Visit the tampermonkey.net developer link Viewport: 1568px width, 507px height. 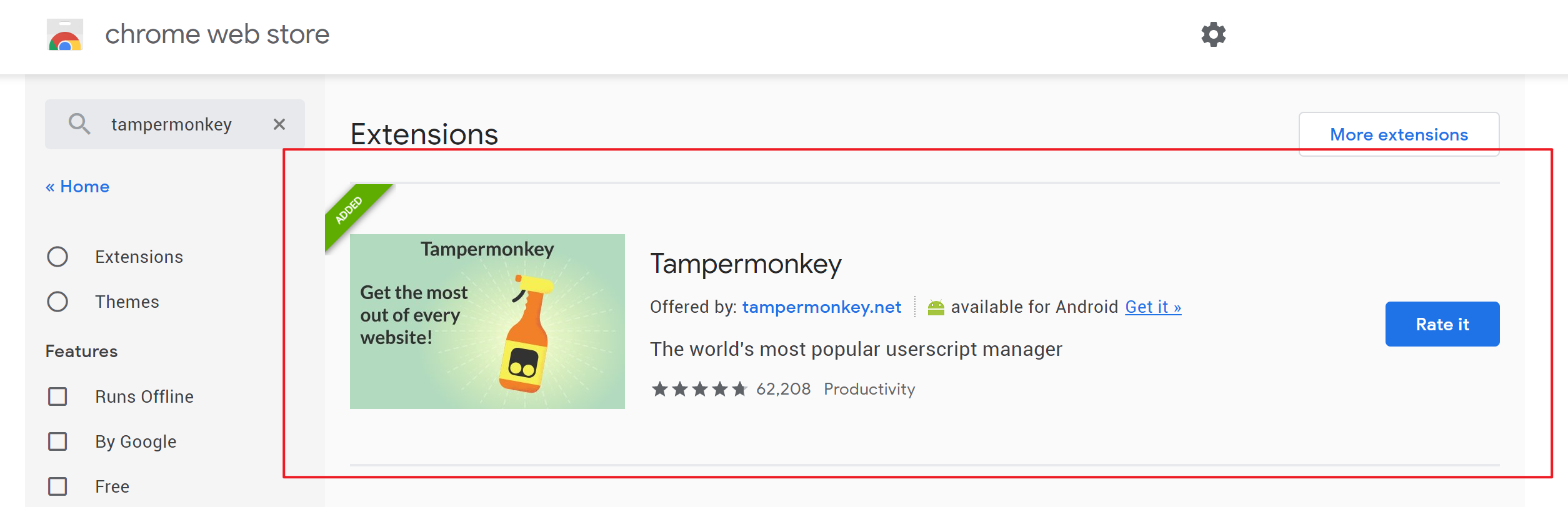(x=822, y=307)
